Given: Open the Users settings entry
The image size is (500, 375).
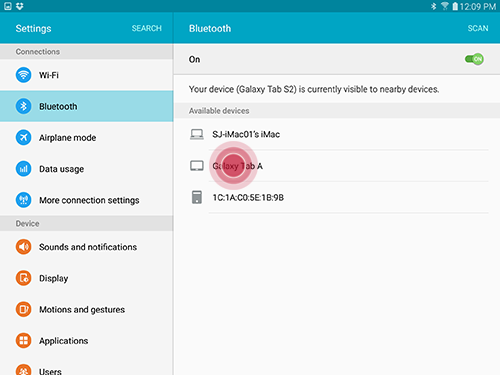Looking at the screenshot, I should tap(87, 366).
